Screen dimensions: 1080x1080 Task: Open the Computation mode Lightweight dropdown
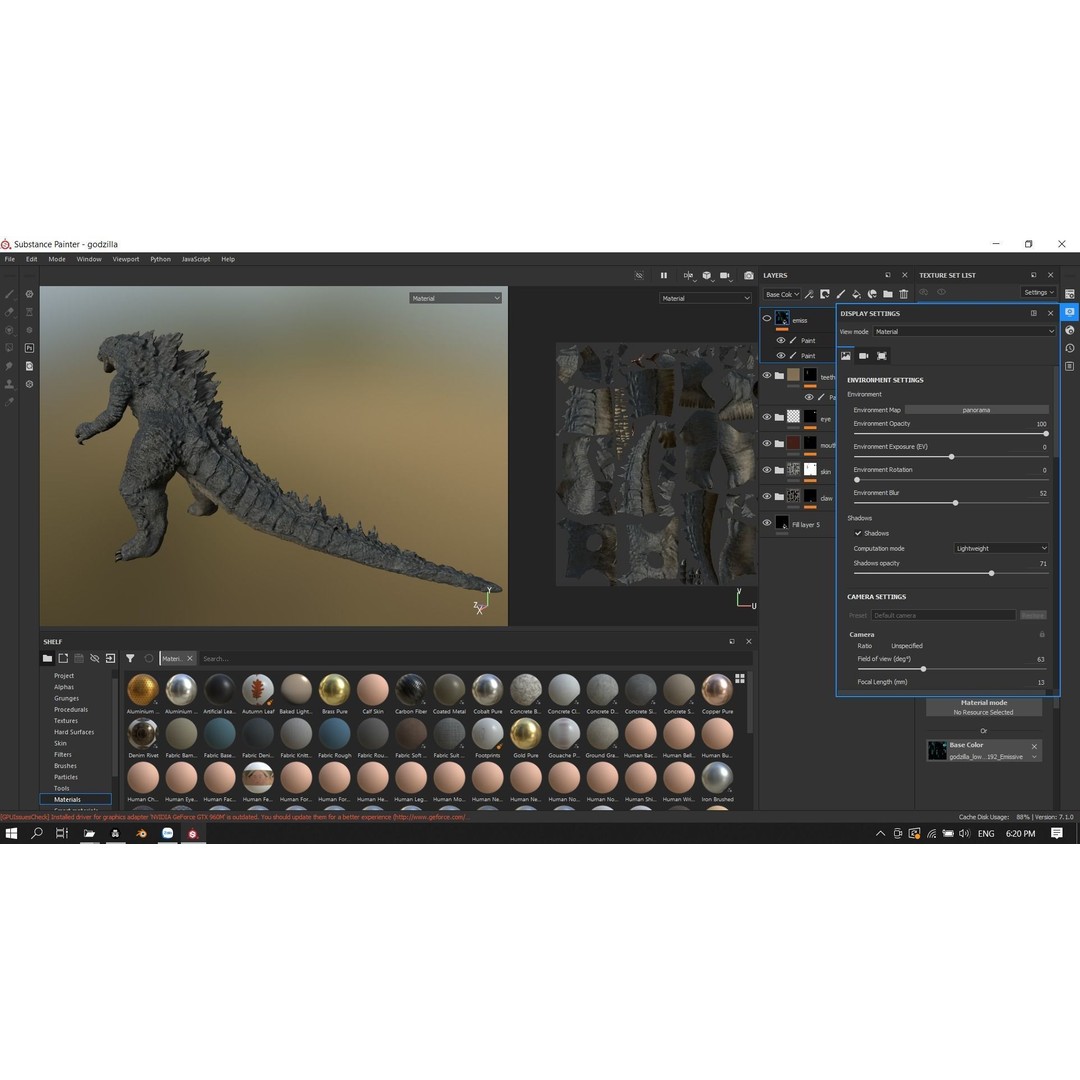tap(1001, 548)
